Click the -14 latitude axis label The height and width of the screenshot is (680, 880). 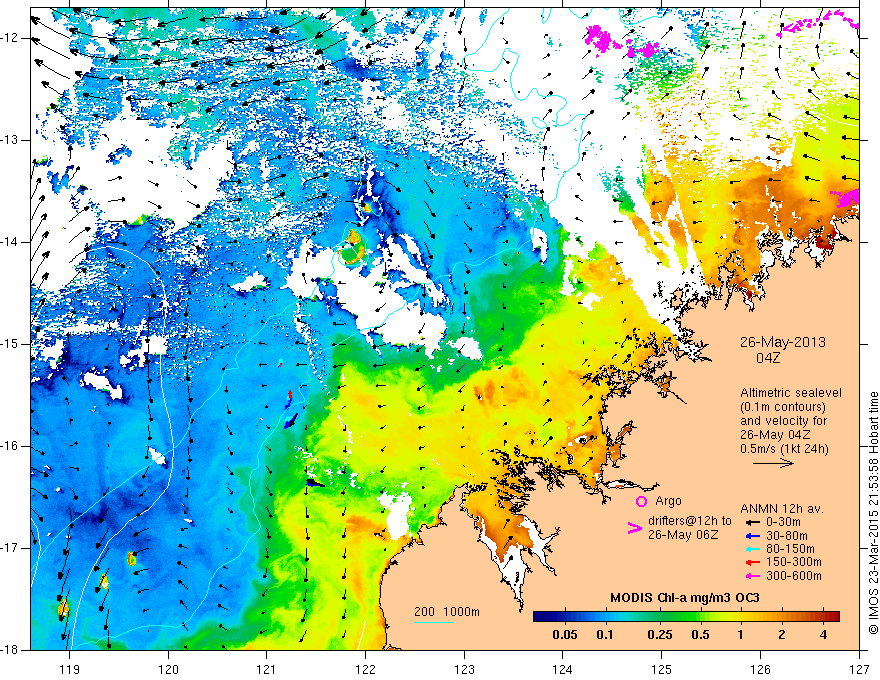click(x=10, y=242)
